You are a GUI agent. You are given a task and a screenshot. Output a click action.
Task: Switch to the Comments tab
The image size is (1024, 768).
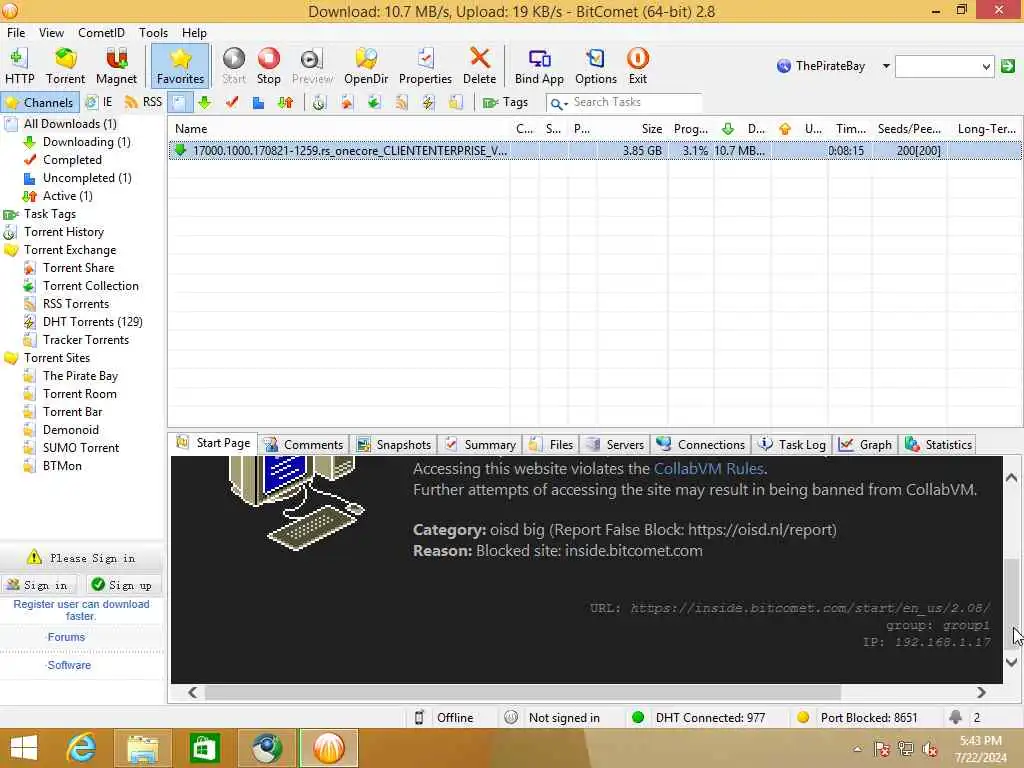[x=304, y=445]
